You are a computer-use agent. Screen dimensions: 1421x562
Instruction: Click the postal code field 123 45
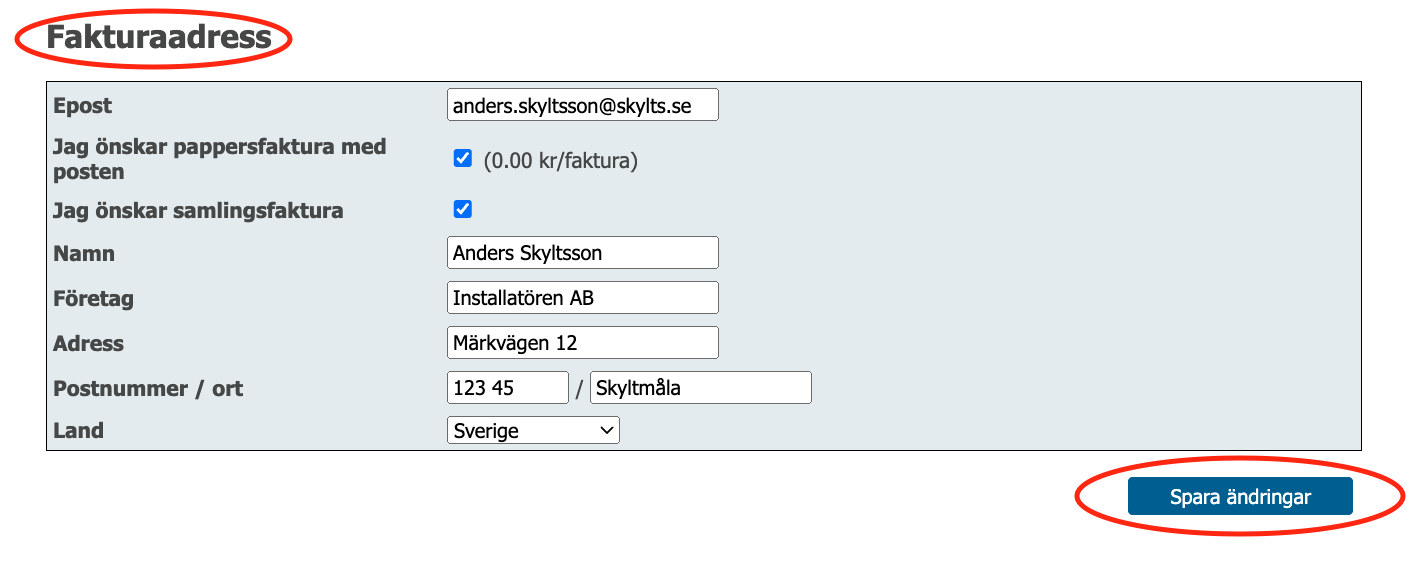coord(508,388)
